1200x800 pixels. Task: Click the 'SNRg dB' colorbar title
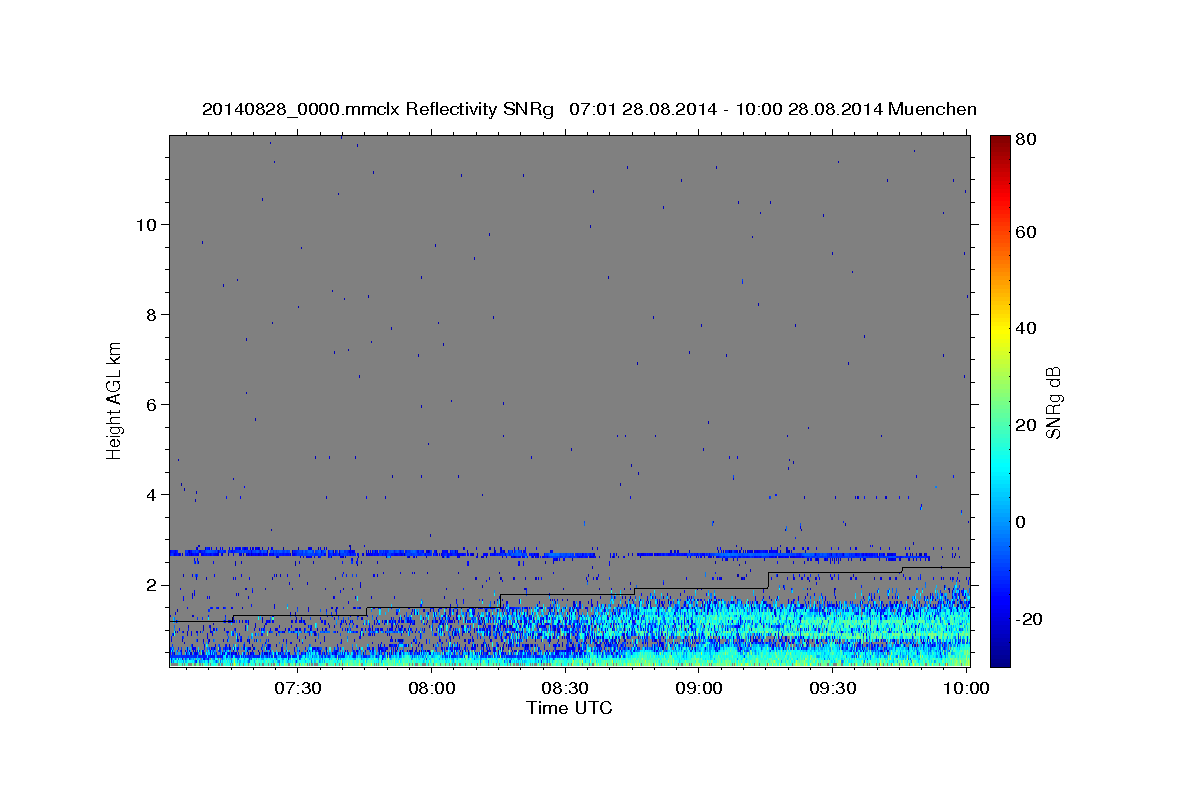[x=1053, y=402]
